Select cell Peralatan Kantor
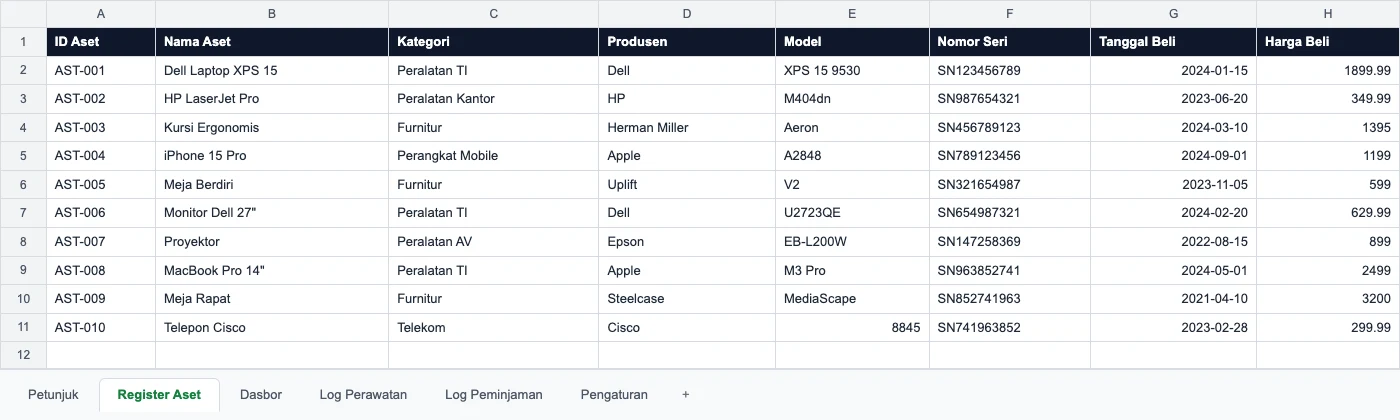The width and height of the screenshot is (1400, 420). pyautogui.click(x=494, y=99)
